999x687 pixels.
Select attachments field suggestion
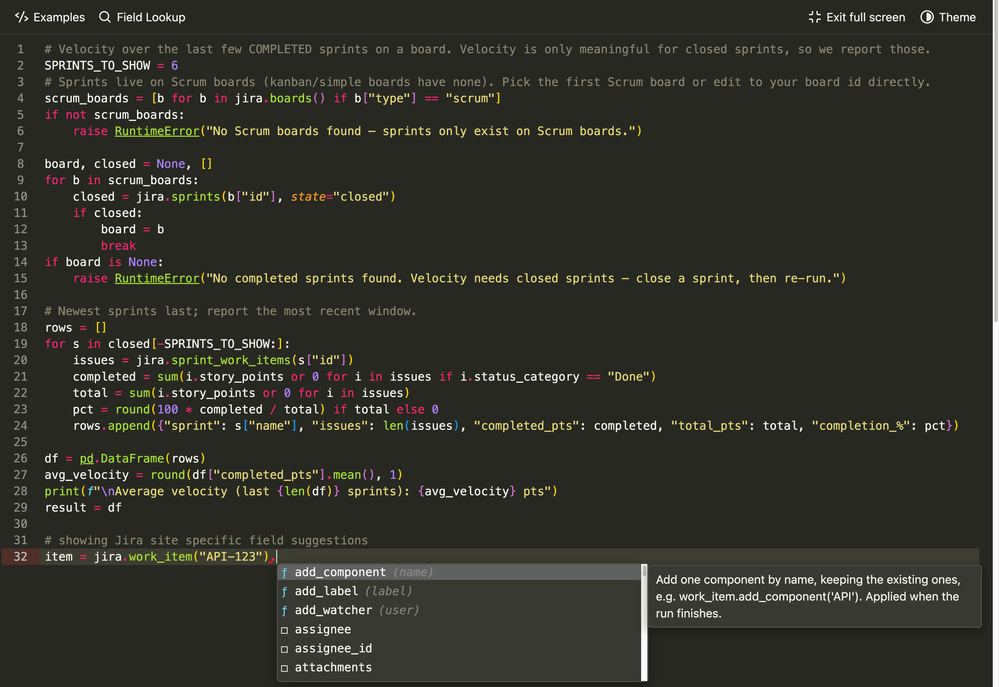pyautogui.click(x=459, y=667)
